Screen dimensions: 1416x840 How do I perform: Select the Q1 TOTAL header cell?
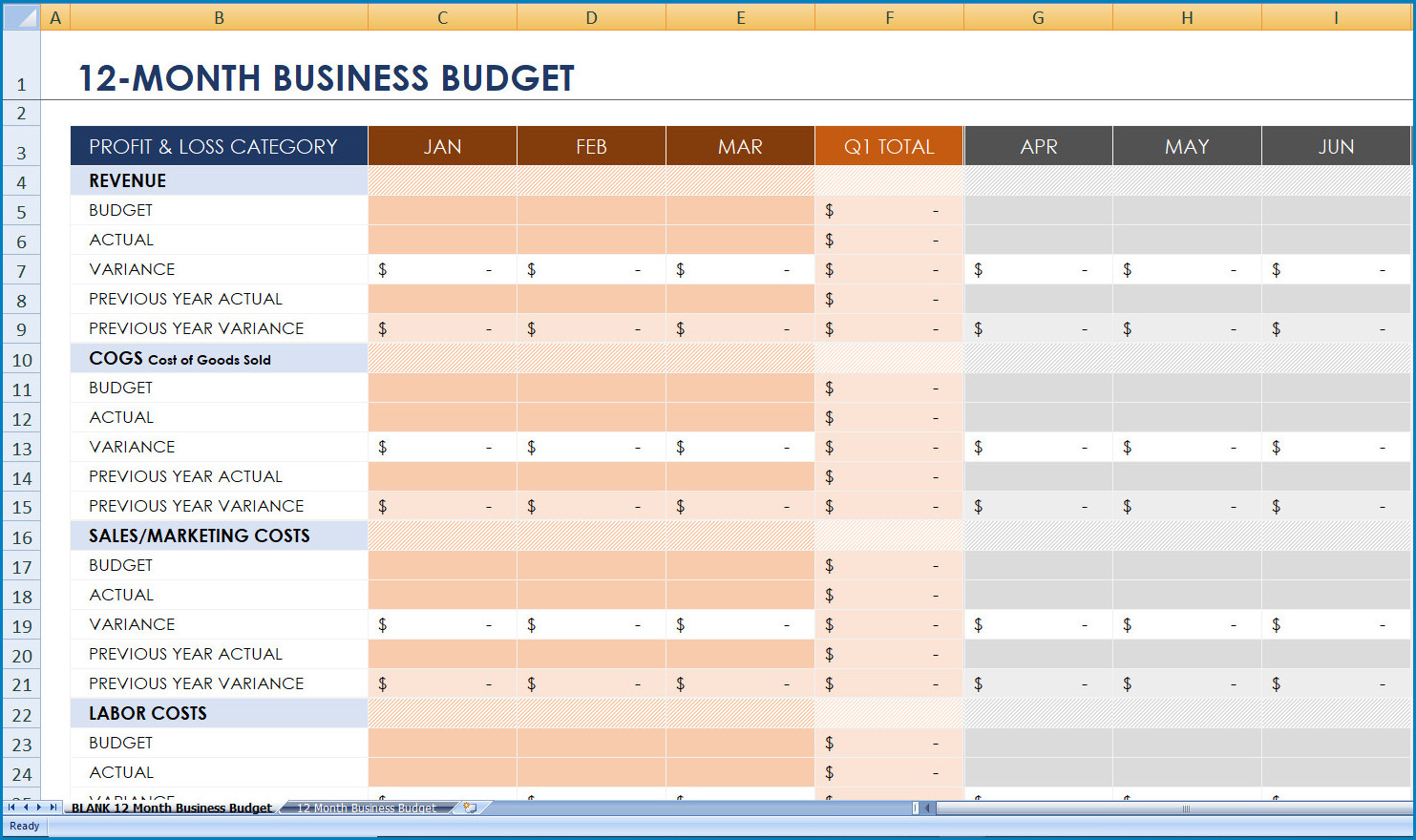(889, 147)
